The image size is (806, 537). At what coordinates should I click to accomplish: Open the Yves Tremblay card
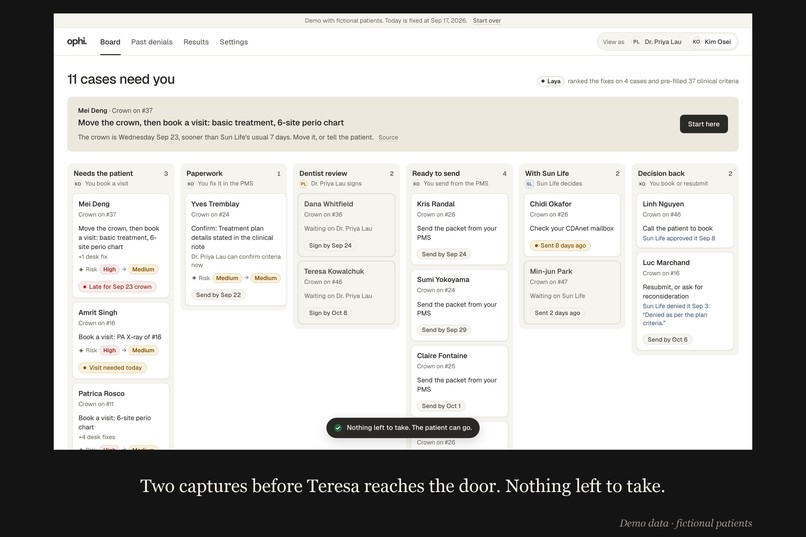click(x=236, y=249)
